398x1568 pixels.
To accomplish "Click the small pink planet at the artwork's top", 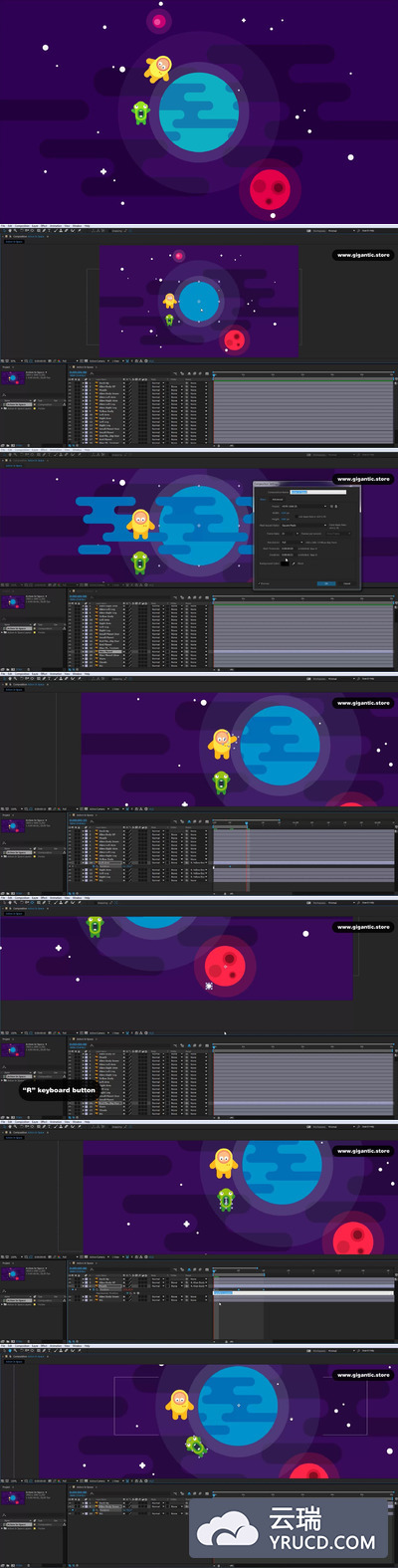I will click(158, 20).
